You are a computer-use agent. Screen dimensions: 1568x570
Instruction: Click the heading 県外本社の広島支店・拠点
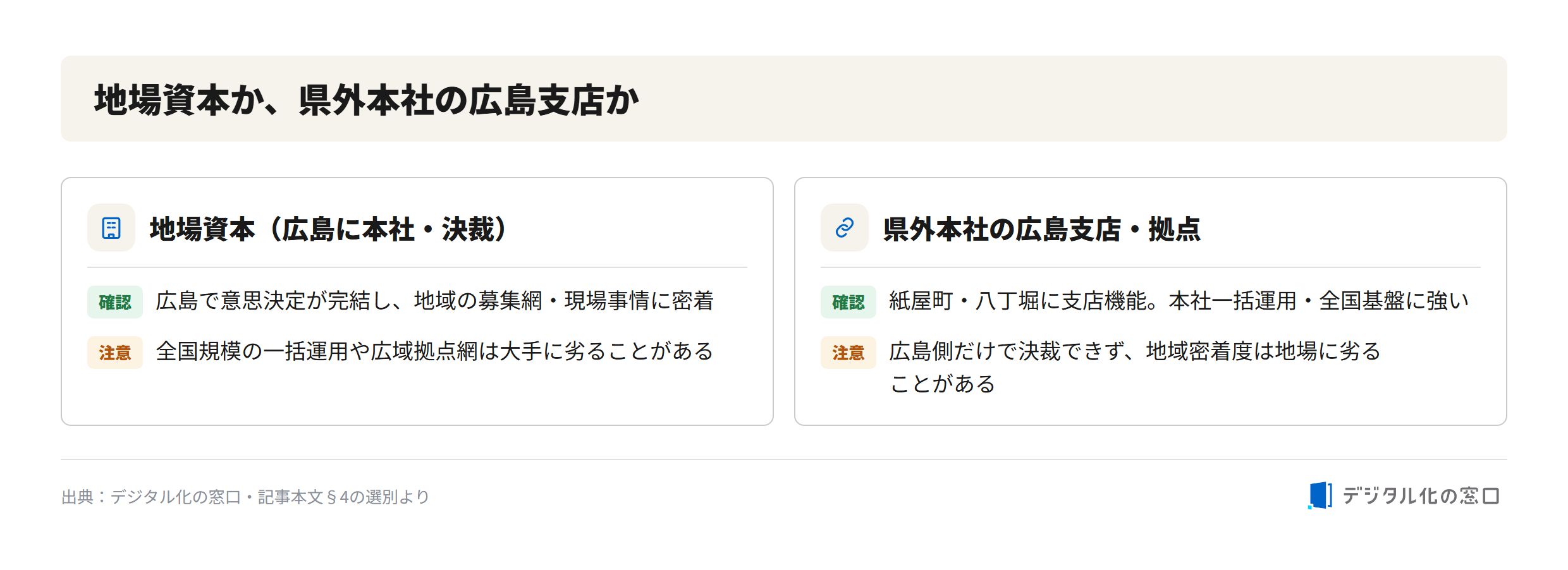1042,229
